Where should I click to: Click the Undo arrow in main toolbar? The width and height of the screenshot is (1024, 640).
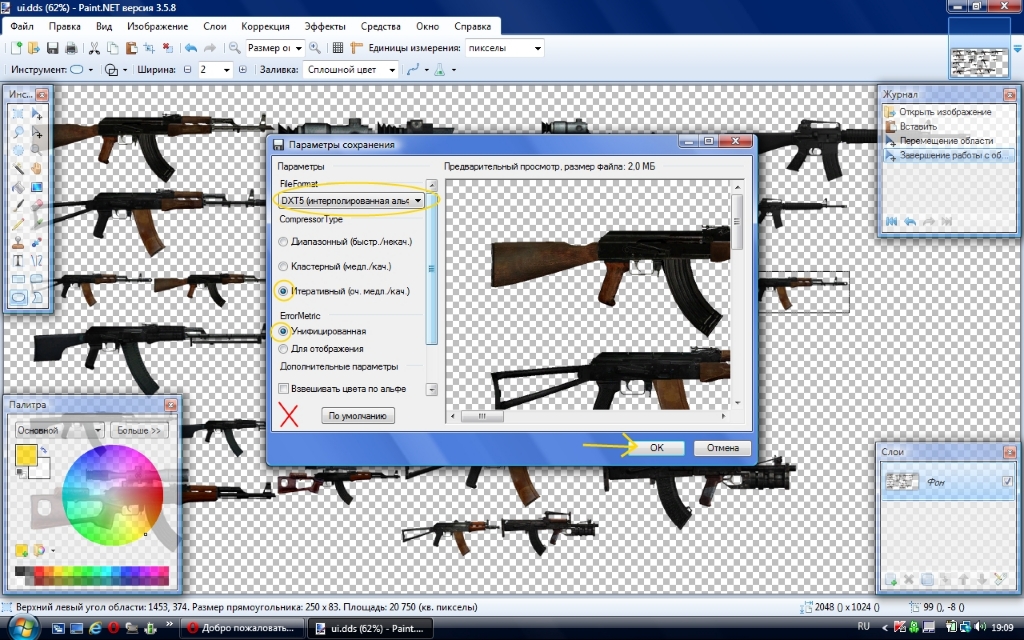pos(191,48)
